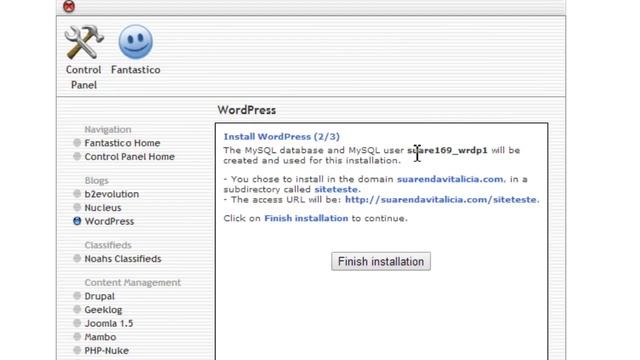Click the bullet next to Noahs Classifieds
The width and height of the screenshot is (640, 360).
[77, 258]
